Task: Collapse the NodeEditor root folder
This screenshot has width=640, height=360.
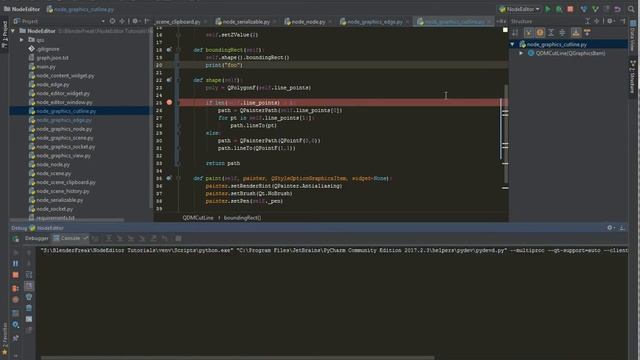Action: 13,31
